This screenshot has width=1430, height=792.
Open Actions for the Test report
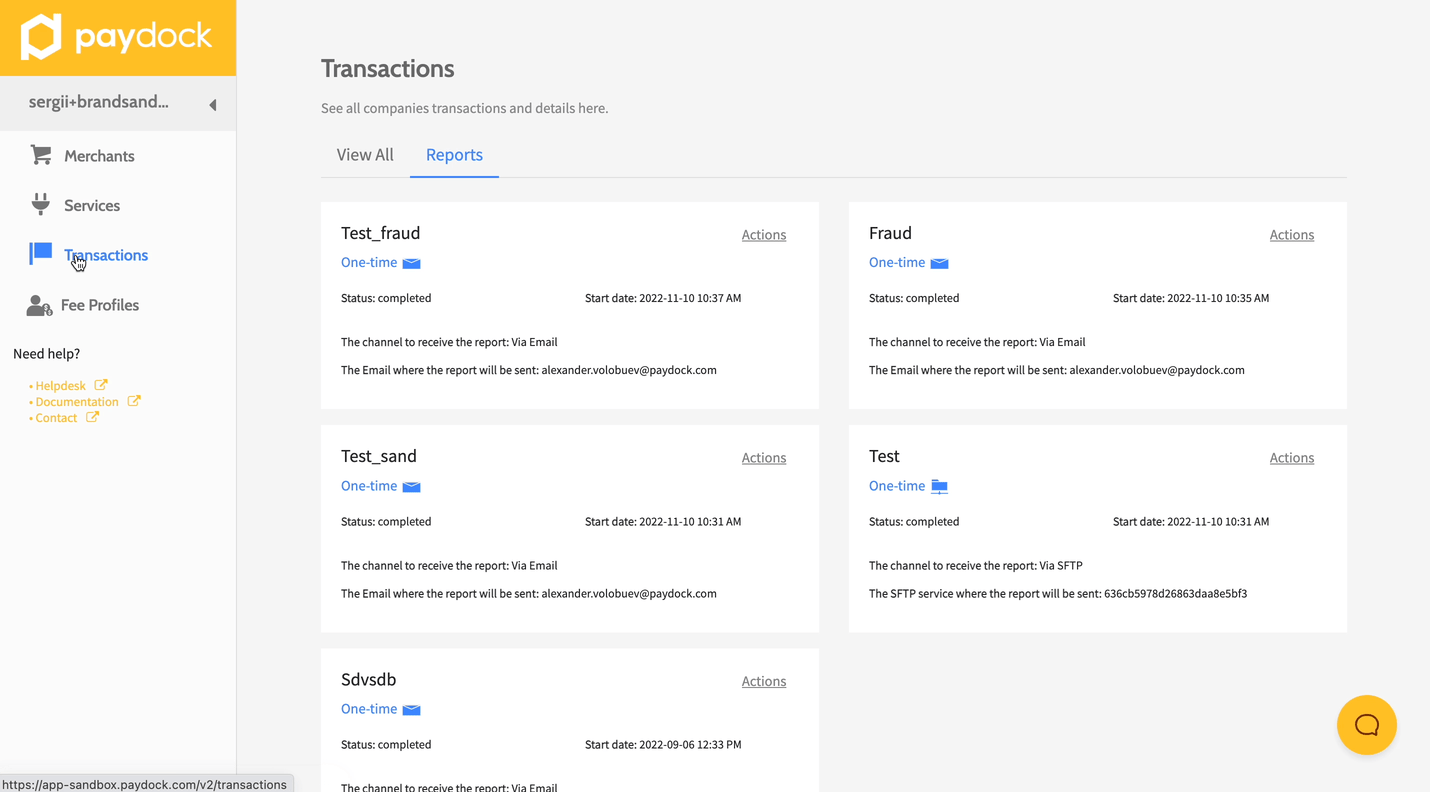(1292, 458)
